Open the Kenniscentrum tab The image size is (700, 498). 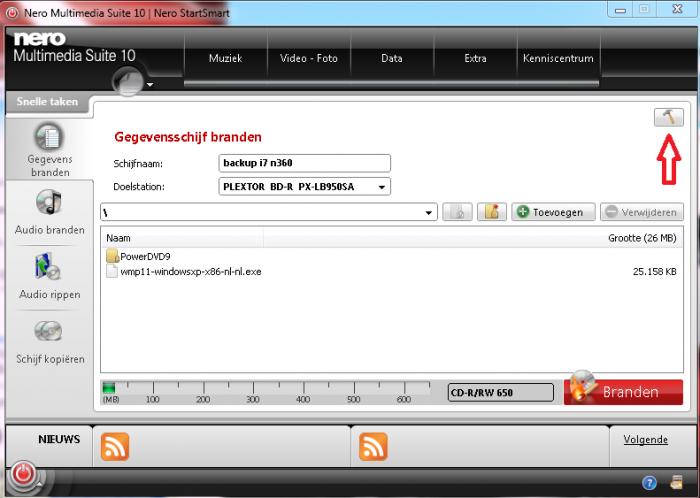558,58
